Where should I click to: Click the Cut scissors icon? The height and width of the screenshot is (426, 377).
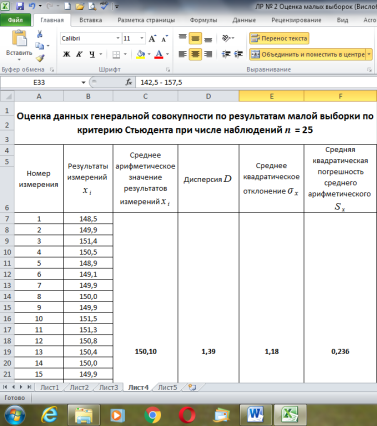pyautogui.click(x=39, y=34)
